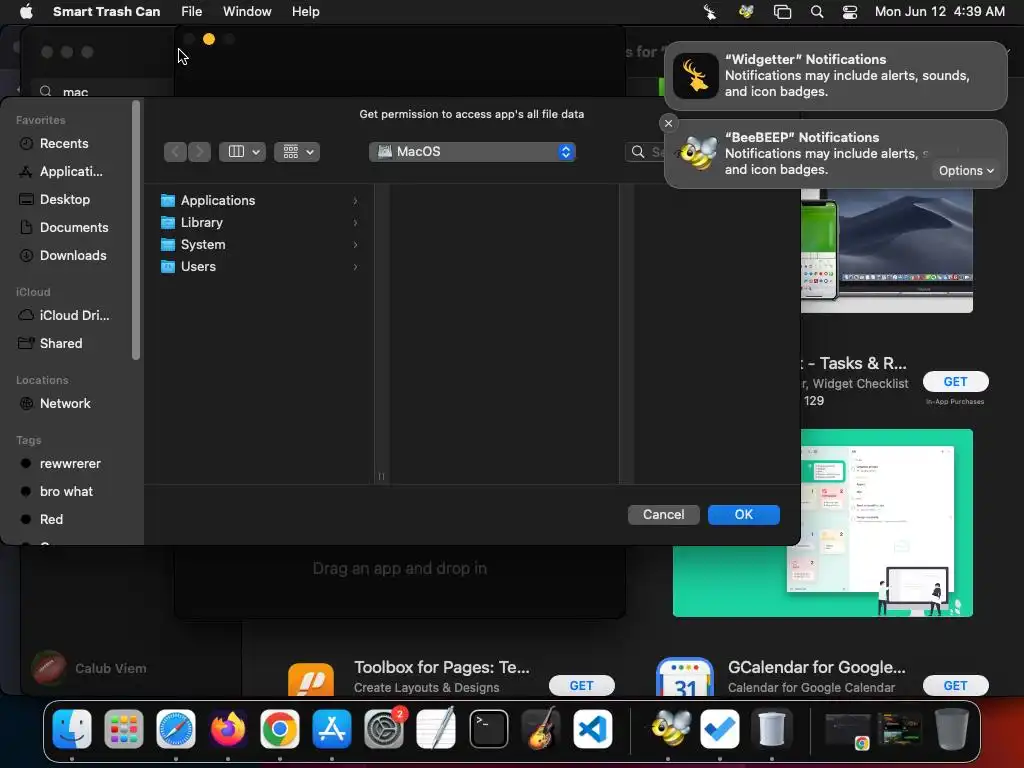Viewport: 1024px width, 768px height.
Task: Click GET for Toolbox for Pages
Action: pos(581,686)
